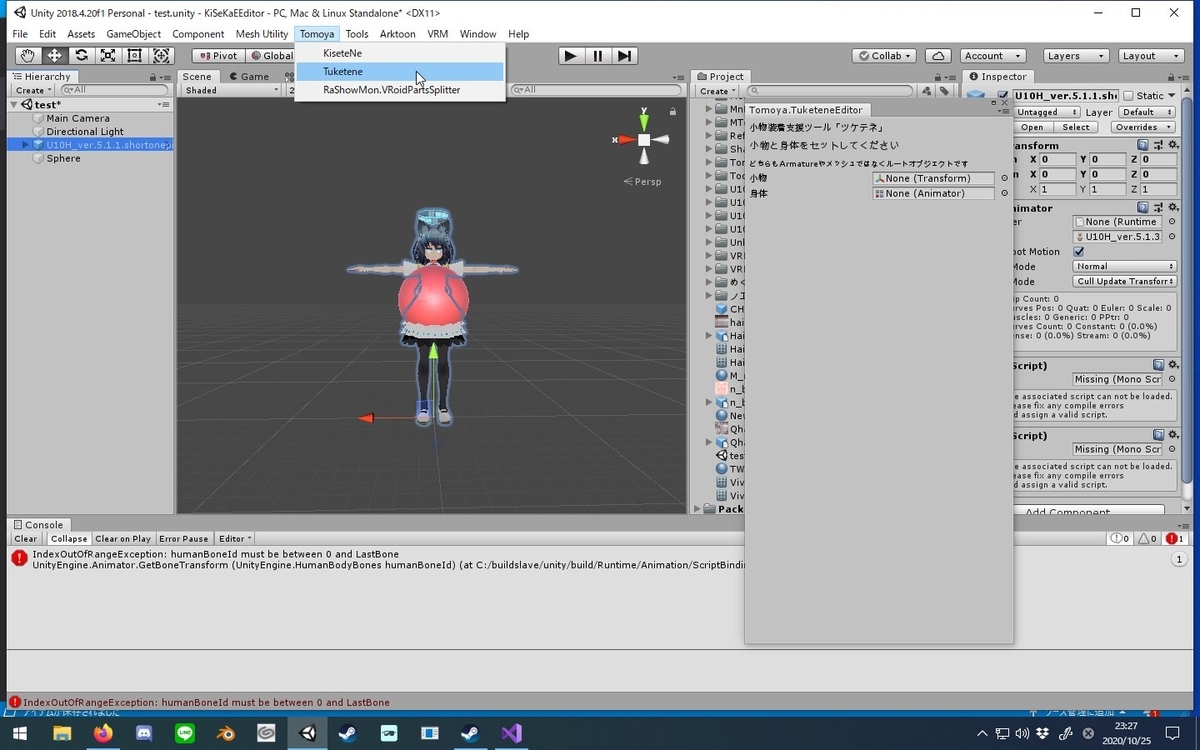Open the prefab Overrides button
The width and height of the screenshot is (1200, 750).
tap(1141, 127)
